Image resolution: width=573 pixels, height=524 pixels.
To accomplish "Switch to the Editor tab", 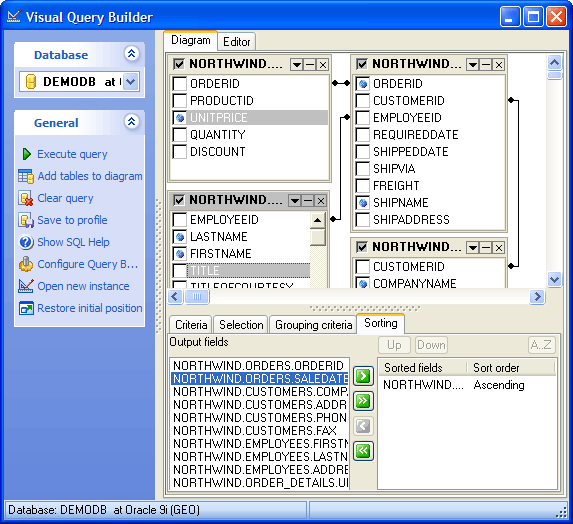I will (236, 42).
